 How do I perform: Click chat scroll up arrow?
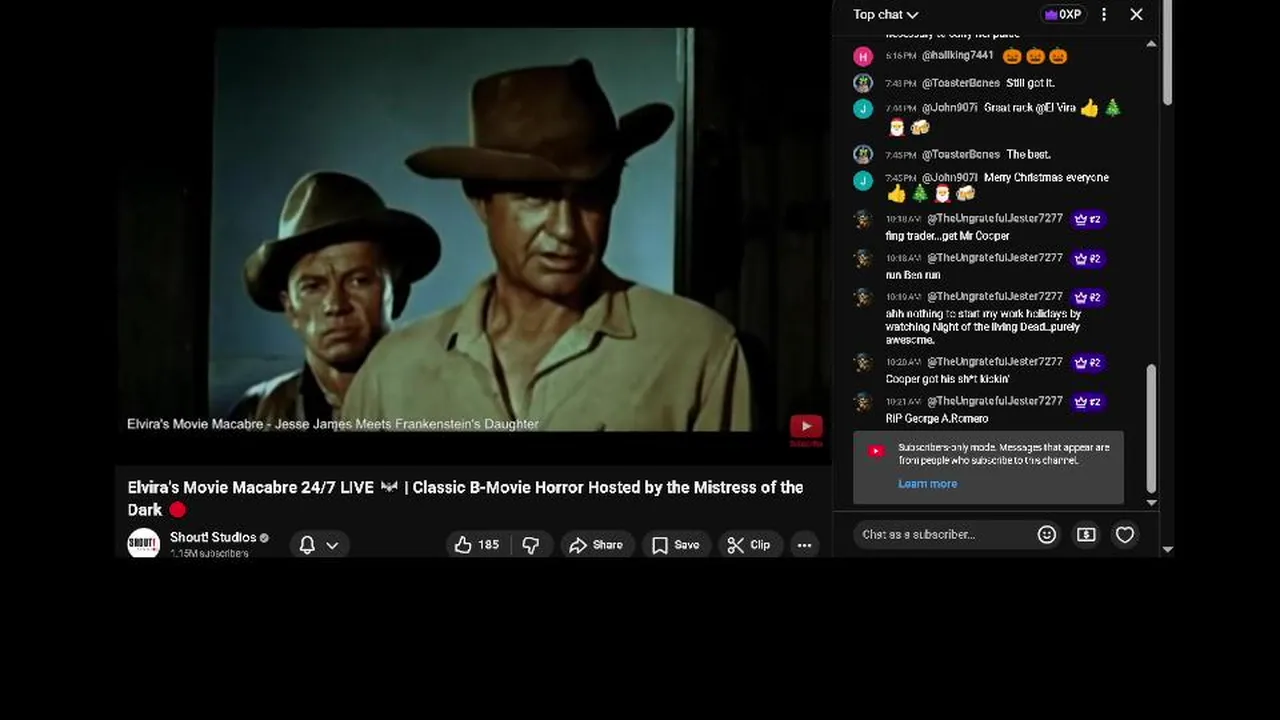coord(1151,44)
